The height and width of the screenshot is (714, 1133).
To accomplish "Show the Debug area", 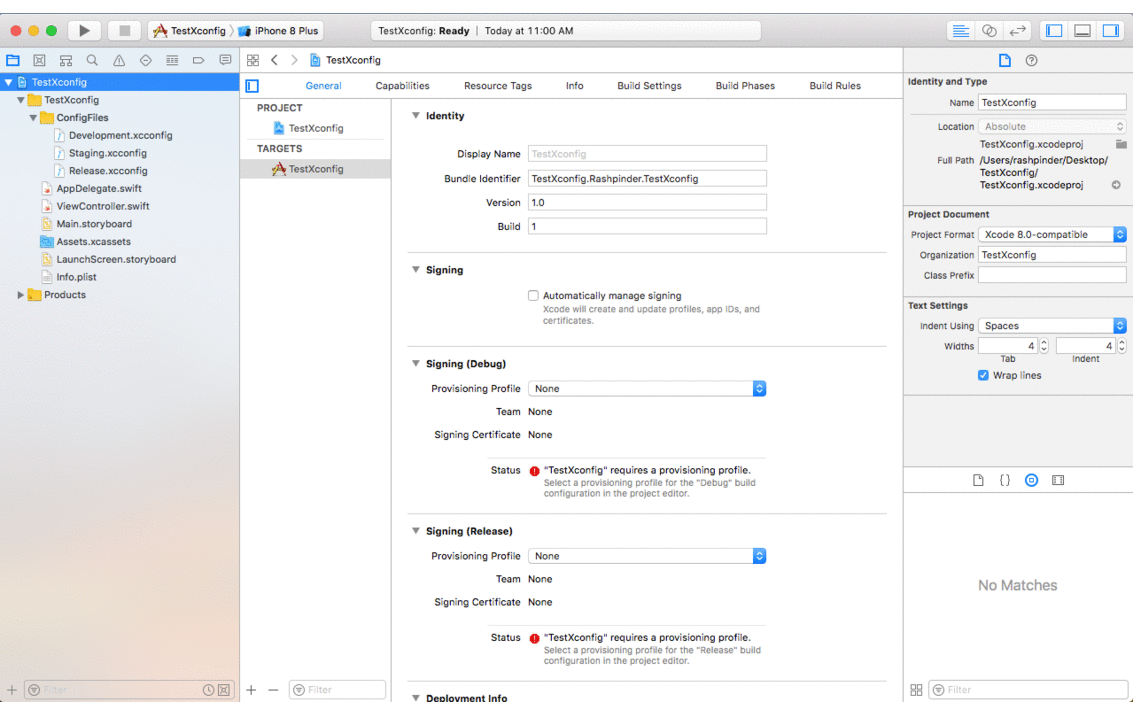I will pyautogui.click(x=1081, y=30).
